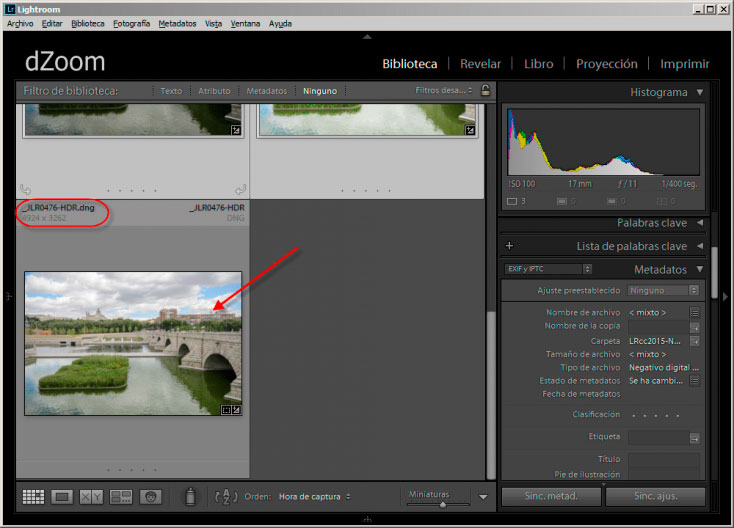Open Ventana menu
This screenshot has width=734, height=528.
[245, 23]
